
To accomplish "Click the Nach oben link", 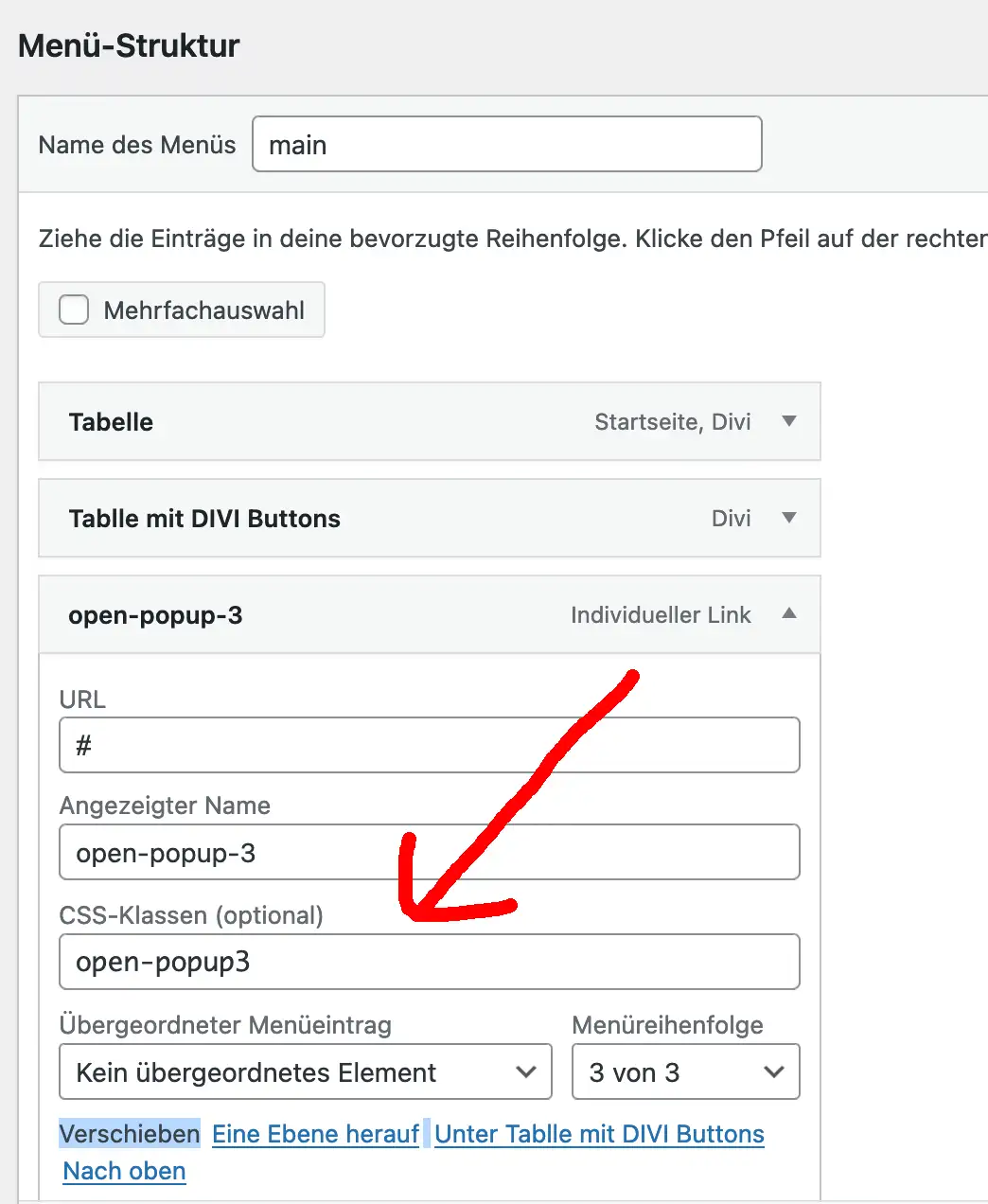I will [x=124, y=1171].
